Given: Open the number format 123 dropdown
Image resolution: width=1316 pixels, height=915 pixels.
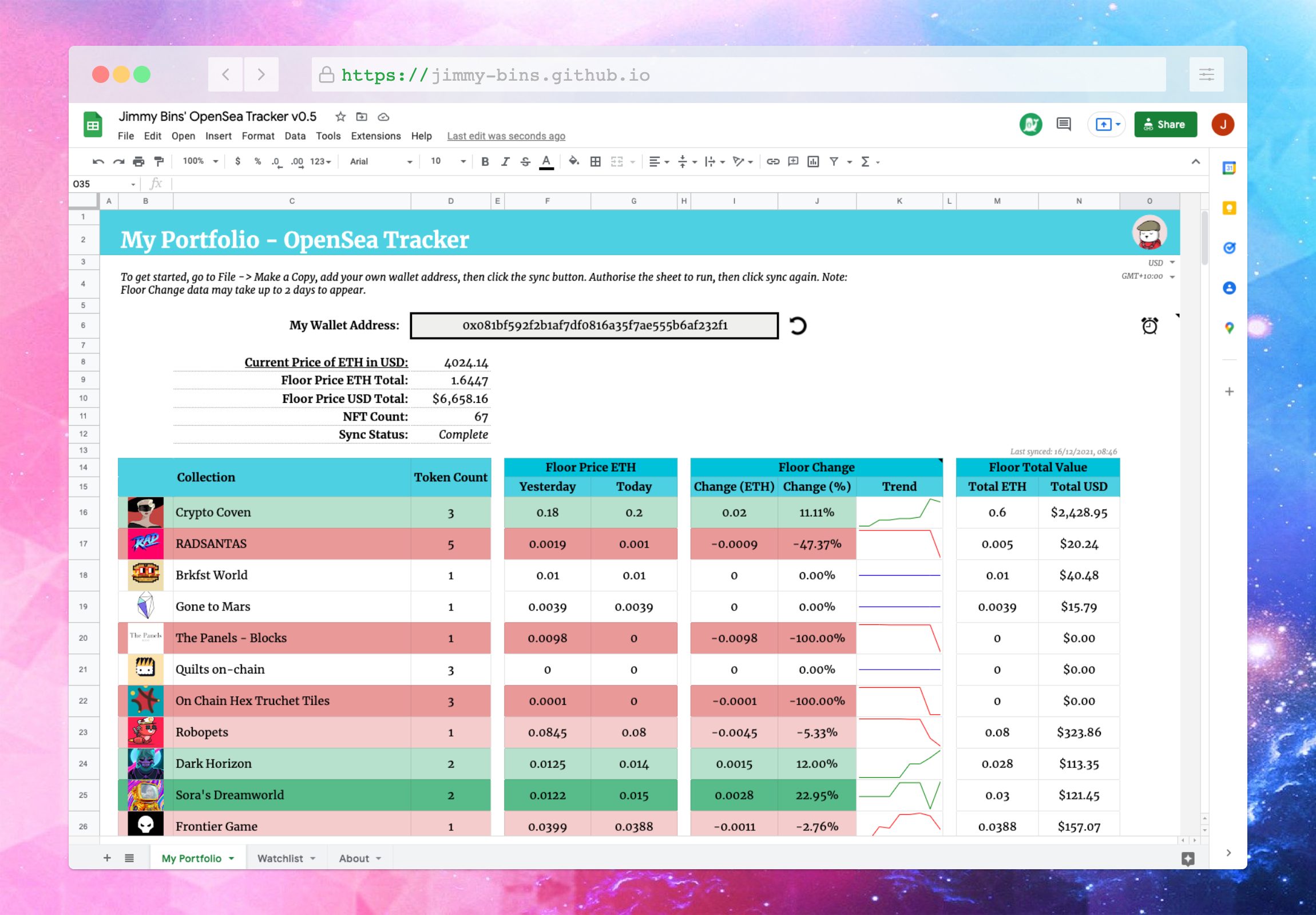Looking at the screenshot, I should [x=320, y=162].
